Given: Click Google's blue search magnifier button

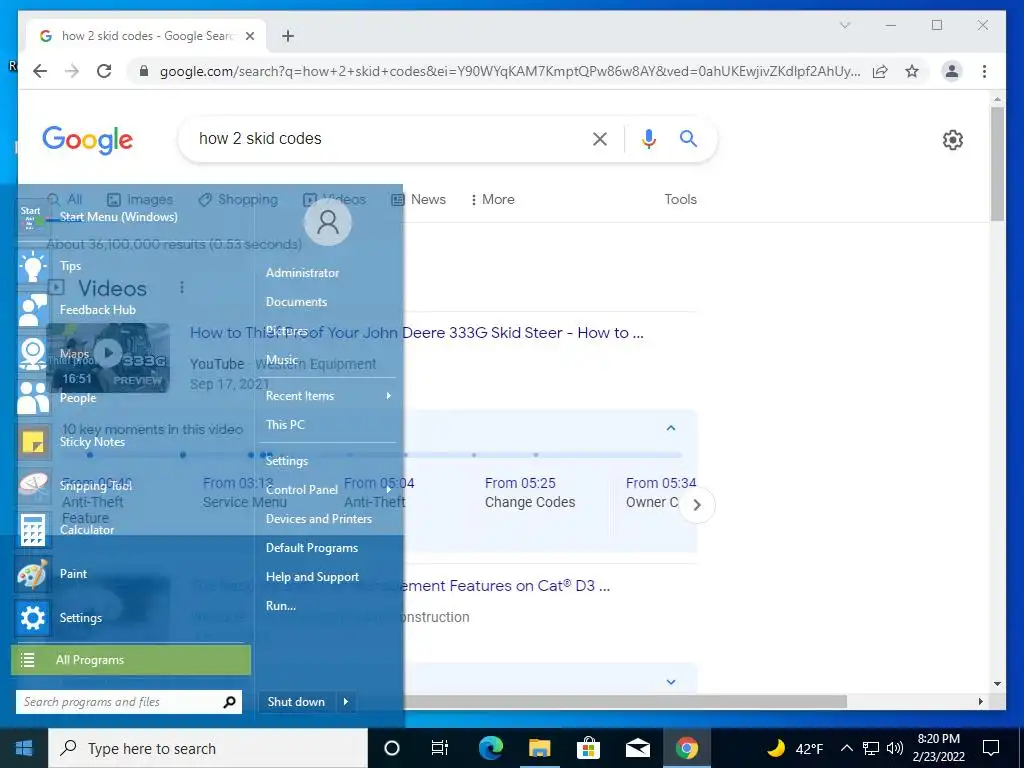Looking at the screenshot, I should [688, 138].
